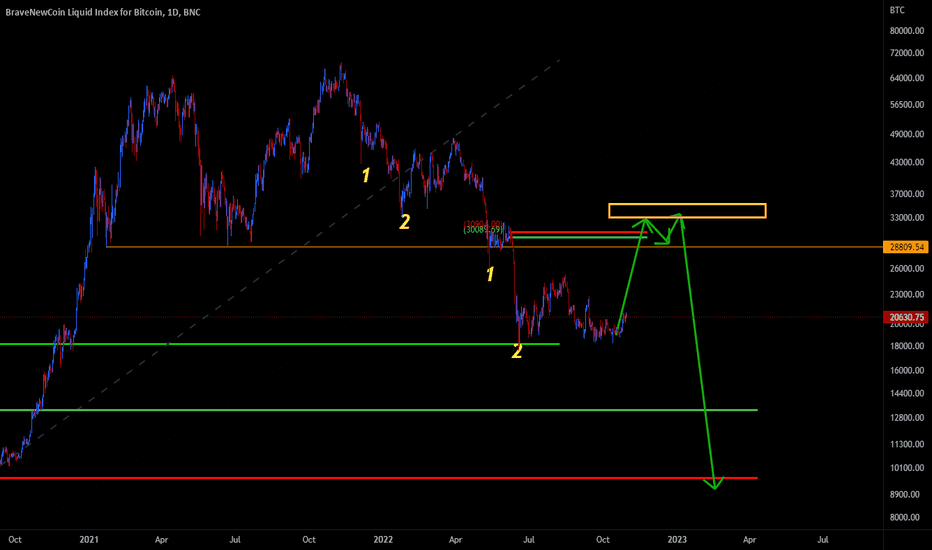The image size is (932, 550).
Task: Click the 10100.00 price axis label
Action: tap(907, 468)
